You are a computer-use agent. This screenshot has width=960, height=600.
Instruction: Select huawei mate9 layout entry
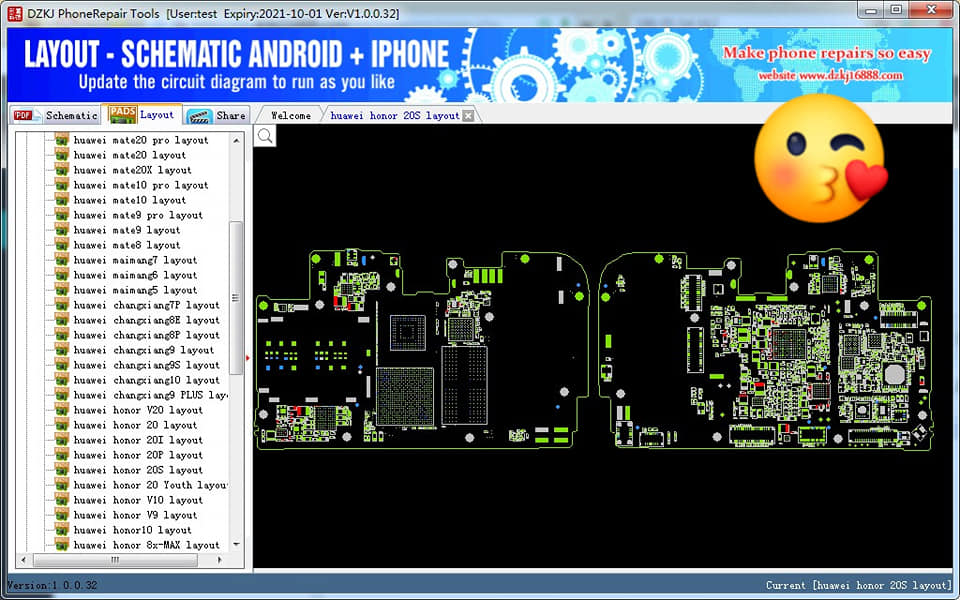tap(127, 230)
